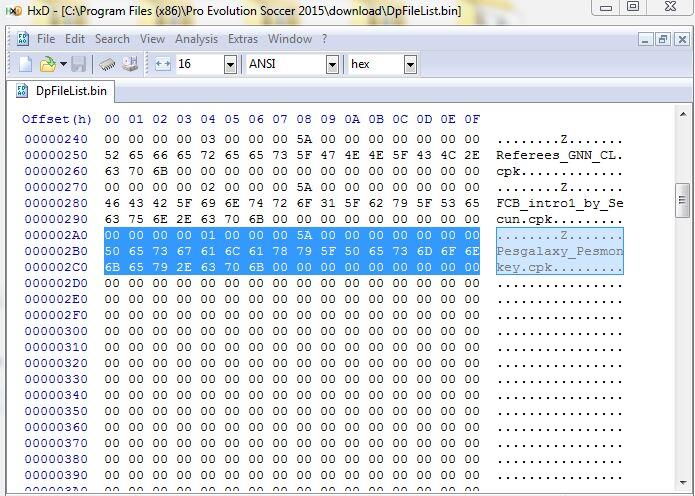Open a file with the folder icon
The width and height of the screenshot is (695, 496).
coord(47,64)
